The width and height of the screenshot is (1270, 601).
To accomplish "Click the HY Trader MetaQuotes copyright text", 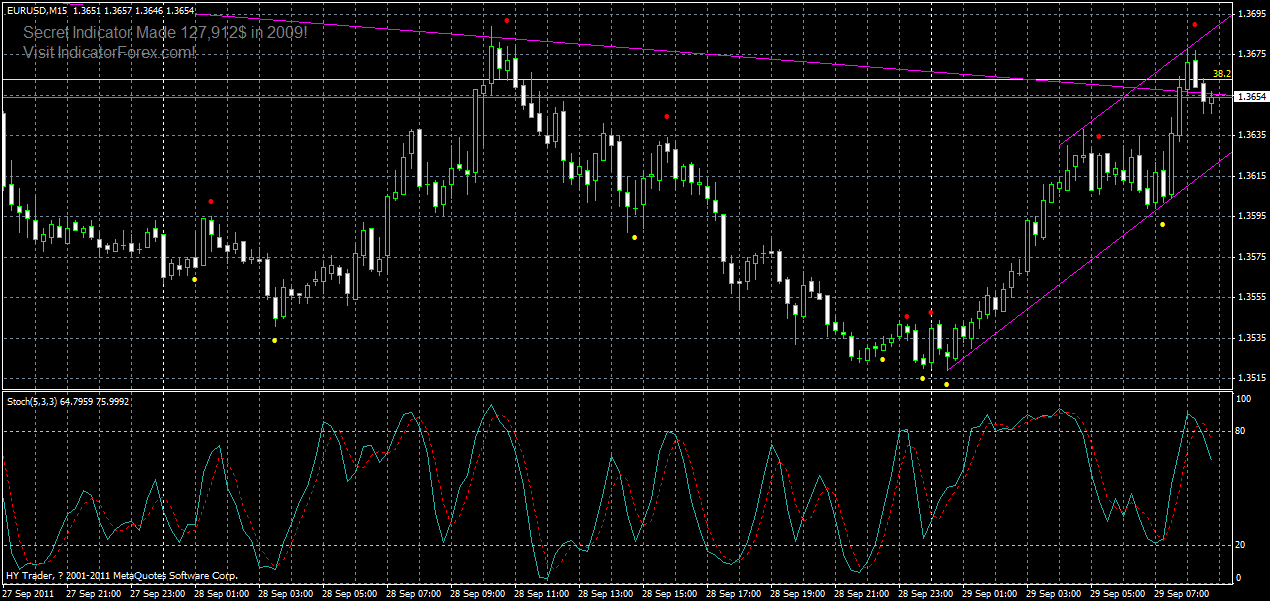I will coord(120,576).
